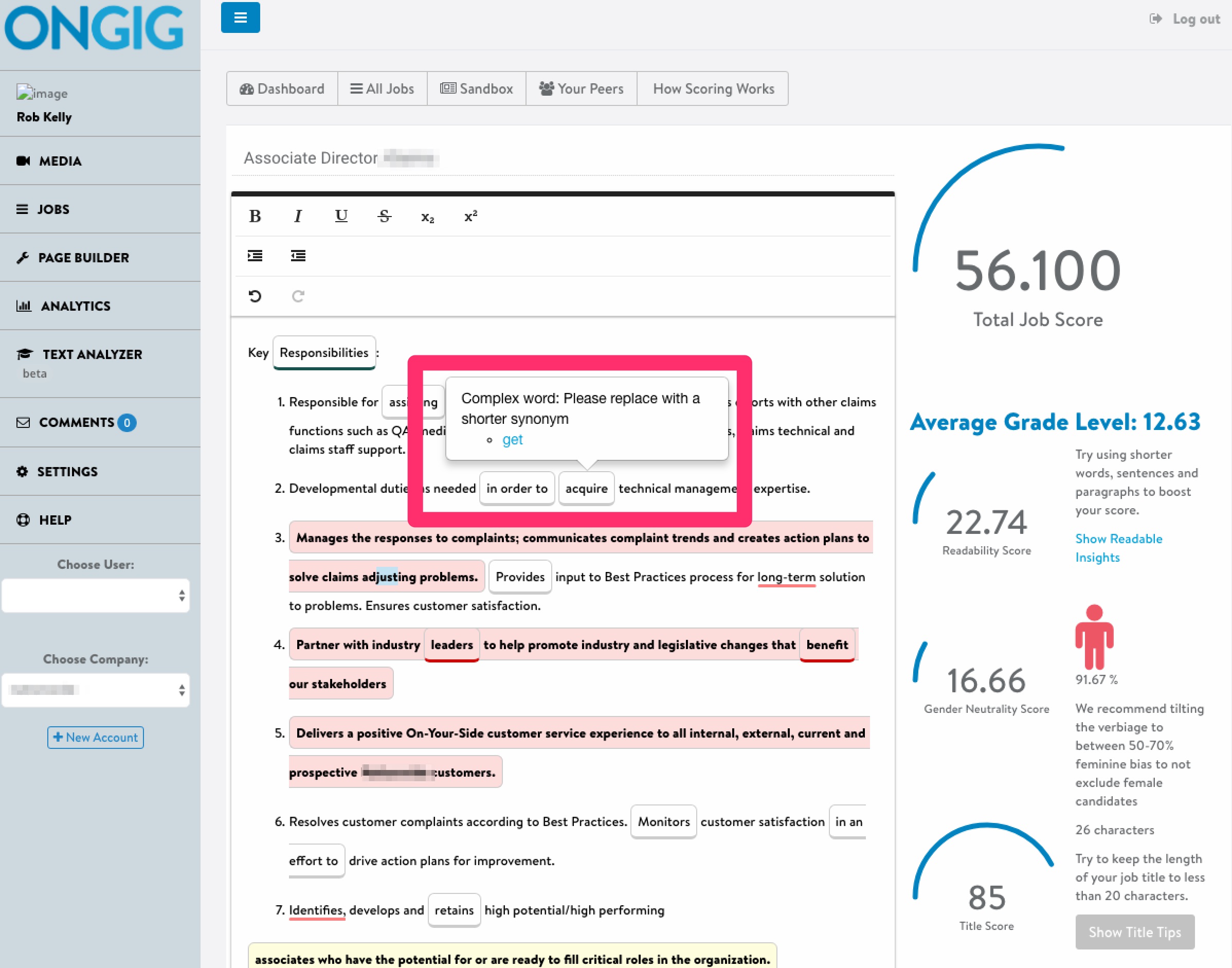
Task: Open the All Jobs tab
Action: pos(383,88)
